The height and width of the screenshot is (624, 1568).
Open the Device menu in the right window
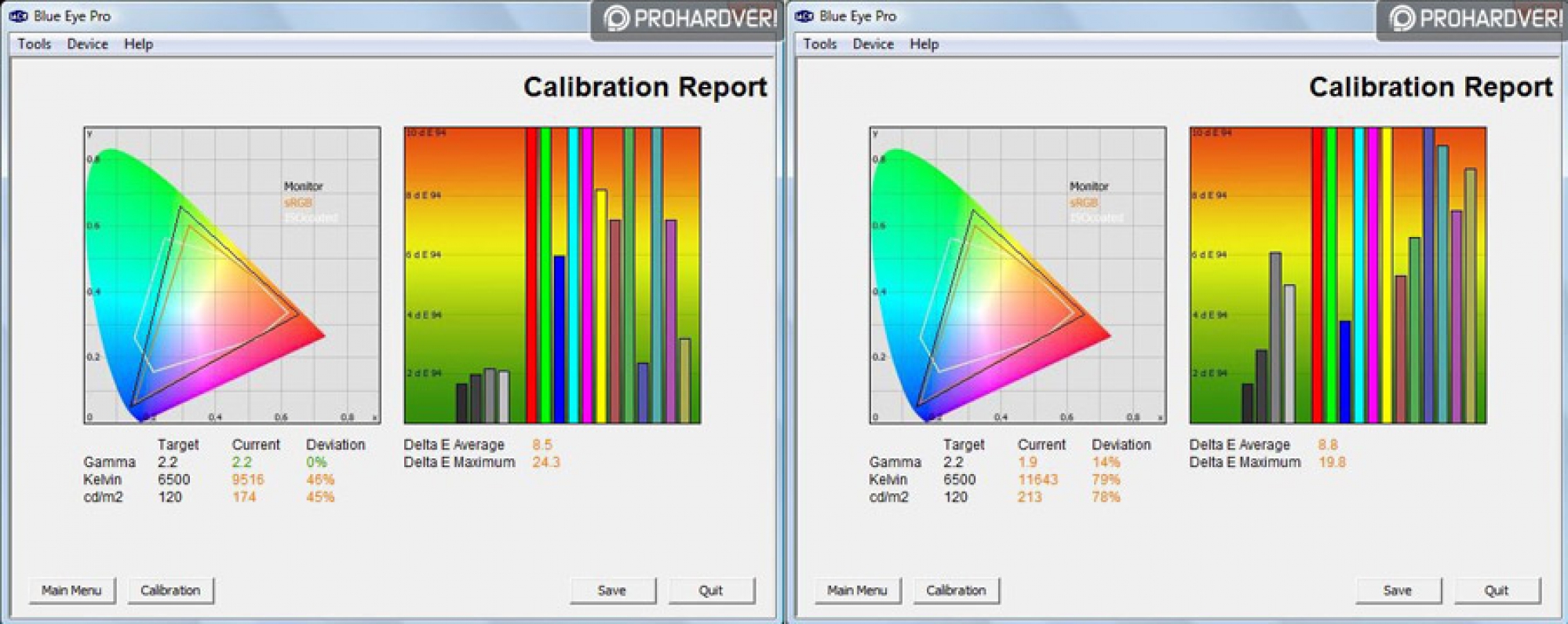click(x=873, y=44)
